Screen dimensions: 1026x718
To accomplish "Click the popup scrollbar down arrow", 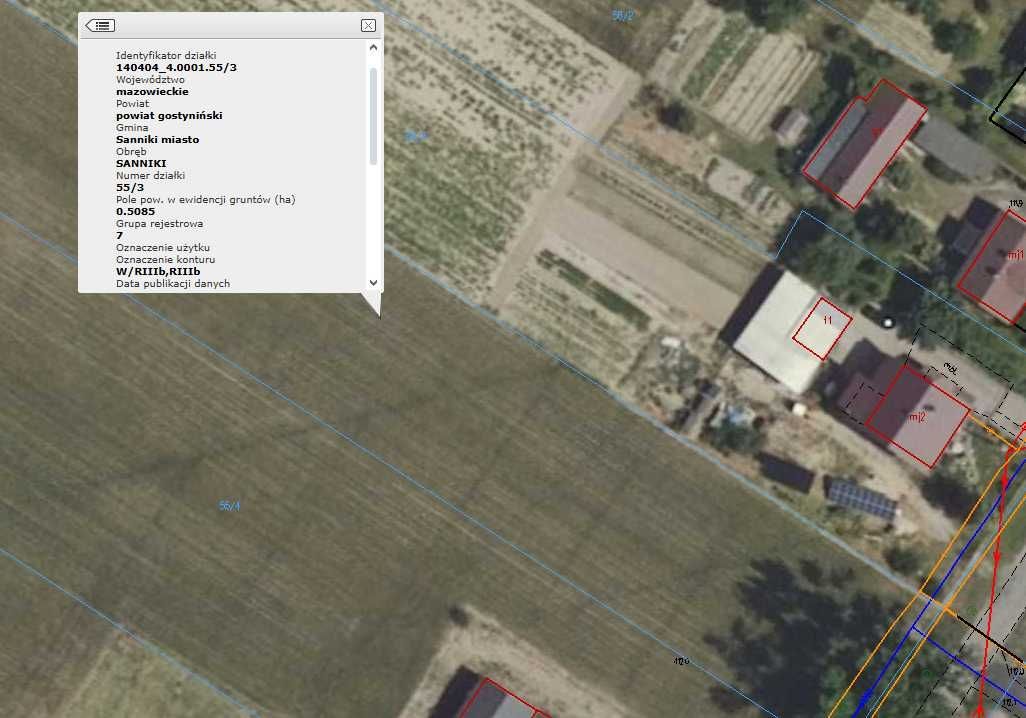I will tap(374, 283).
